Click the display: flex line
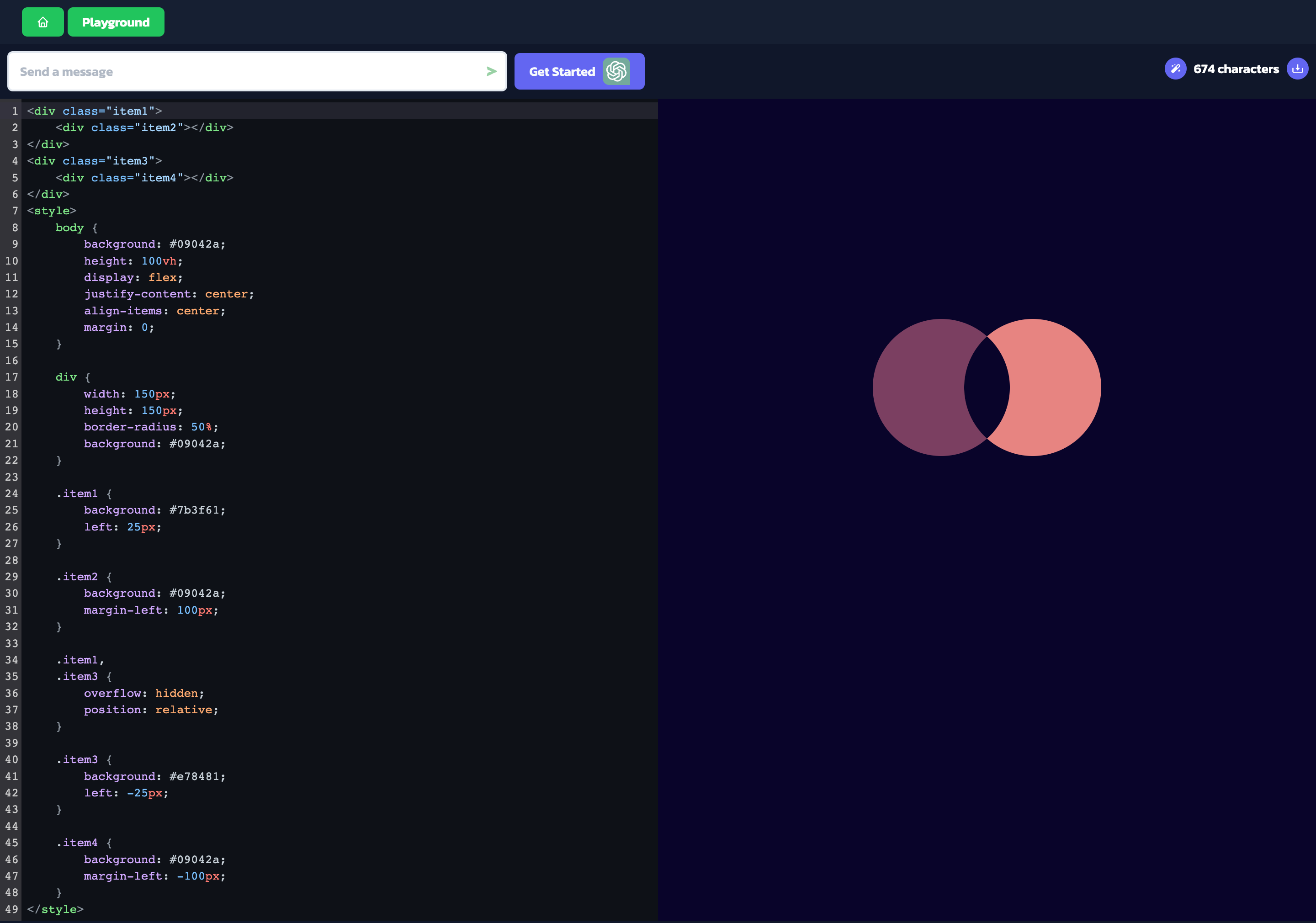Screen dimensions: 1316x923 click(133, 277)
